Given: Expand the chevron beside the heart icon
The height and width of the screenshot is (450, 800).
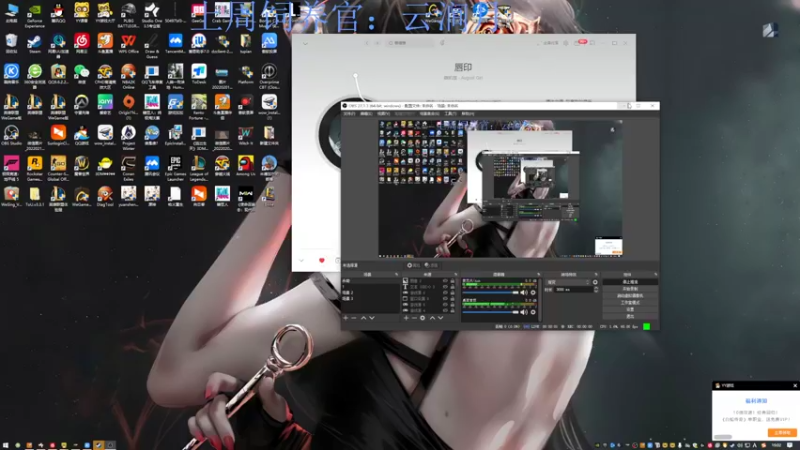Looking at the screenshot, I should (x=301, y=260).
